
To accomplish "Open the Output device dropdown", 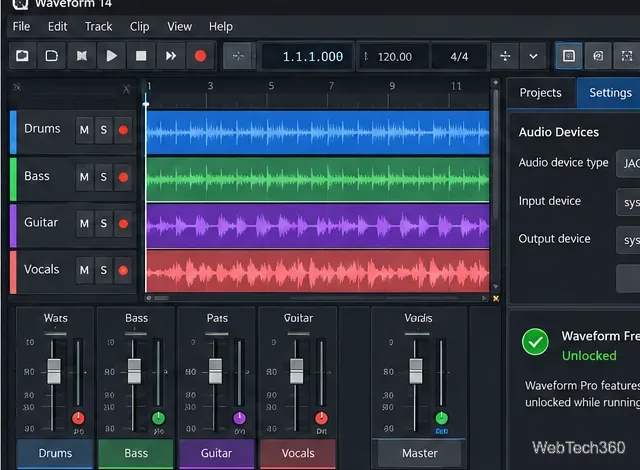I will (628, 240).
